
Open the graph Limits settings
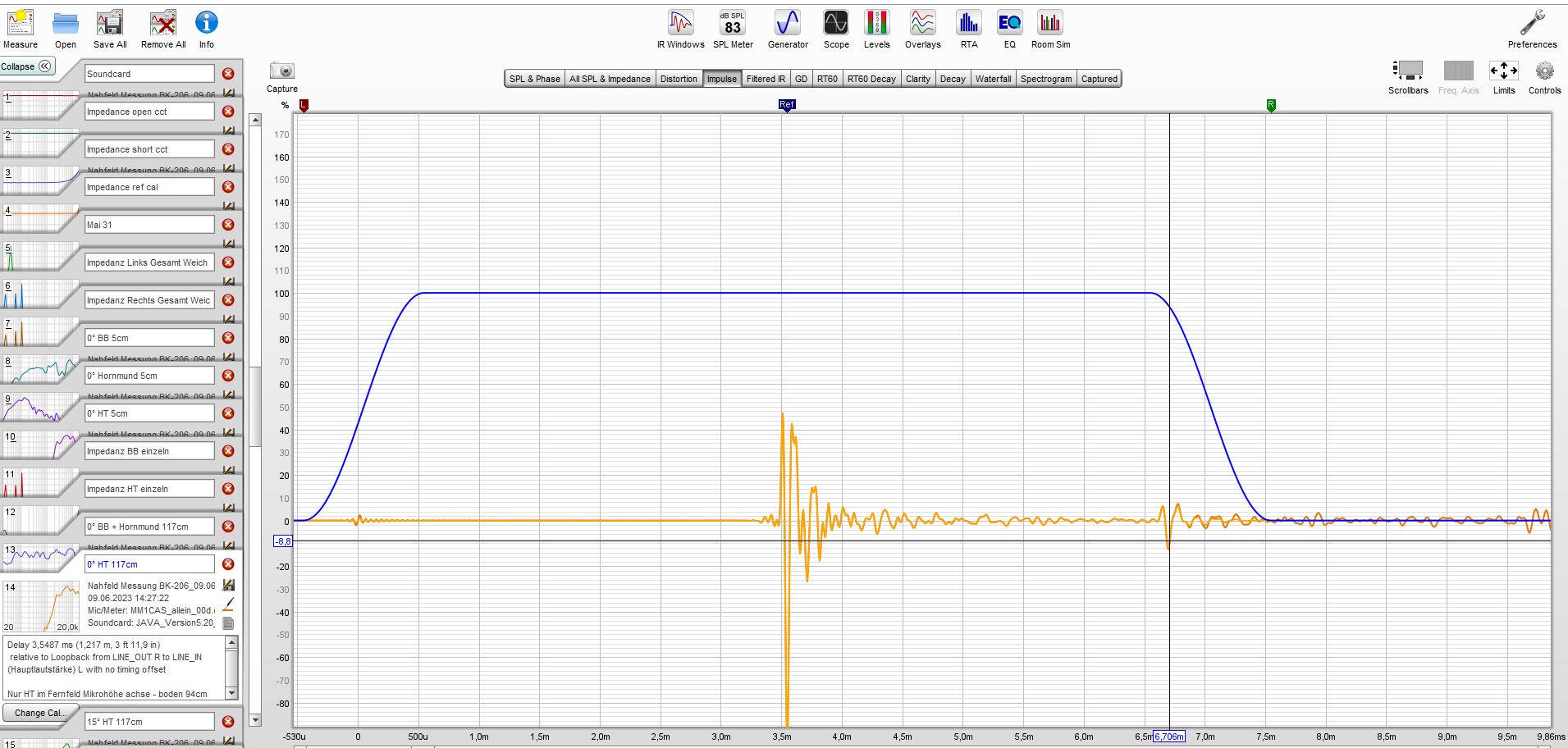1503,77
